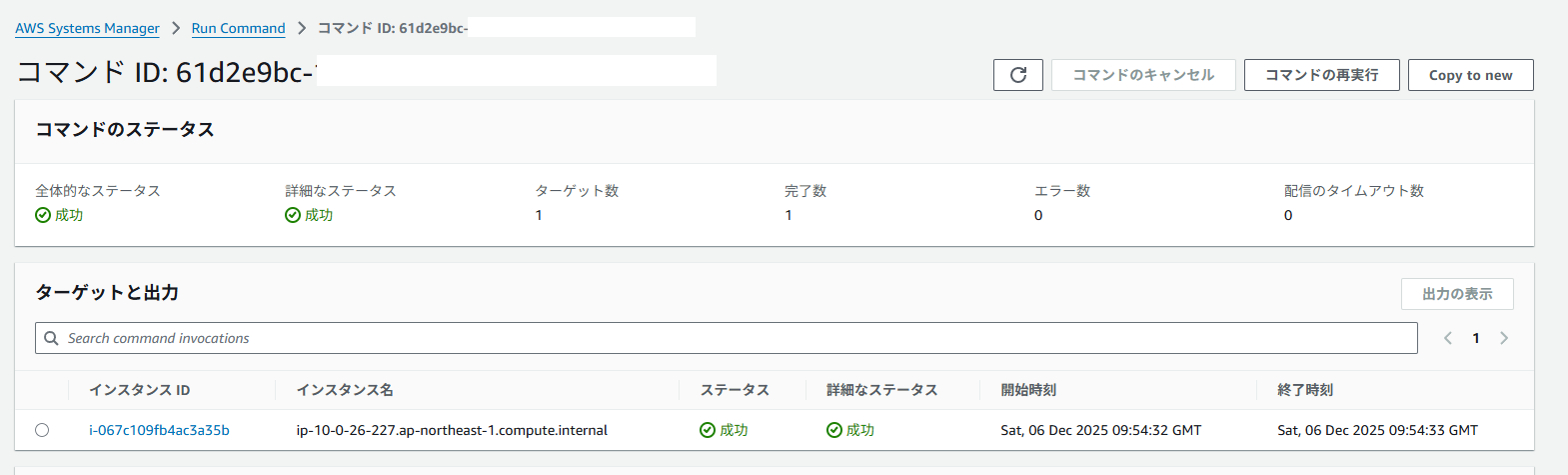Open AWS Systems Manager breadcrumb link

click(87, 28)
